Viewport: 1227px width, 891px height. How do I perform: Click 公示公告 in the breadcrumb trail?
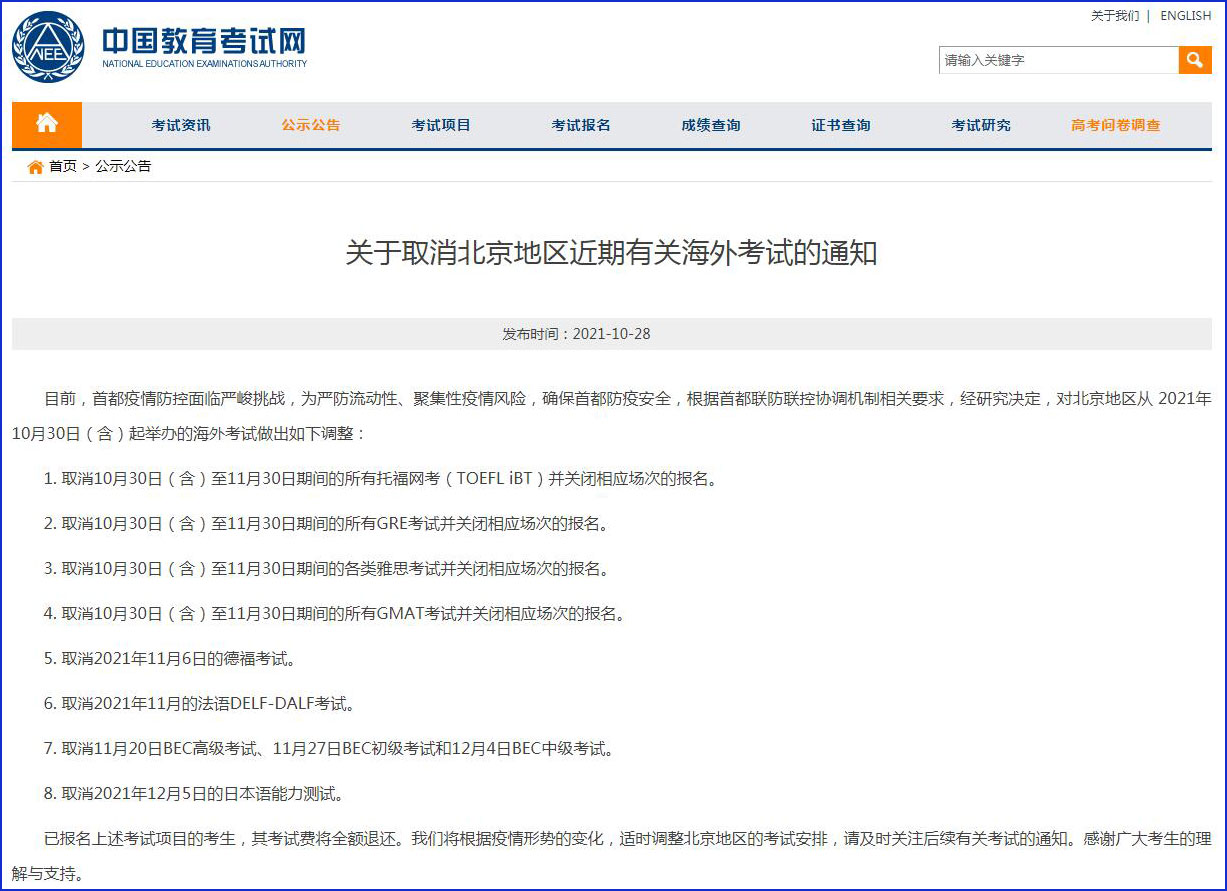coord(123,167)
